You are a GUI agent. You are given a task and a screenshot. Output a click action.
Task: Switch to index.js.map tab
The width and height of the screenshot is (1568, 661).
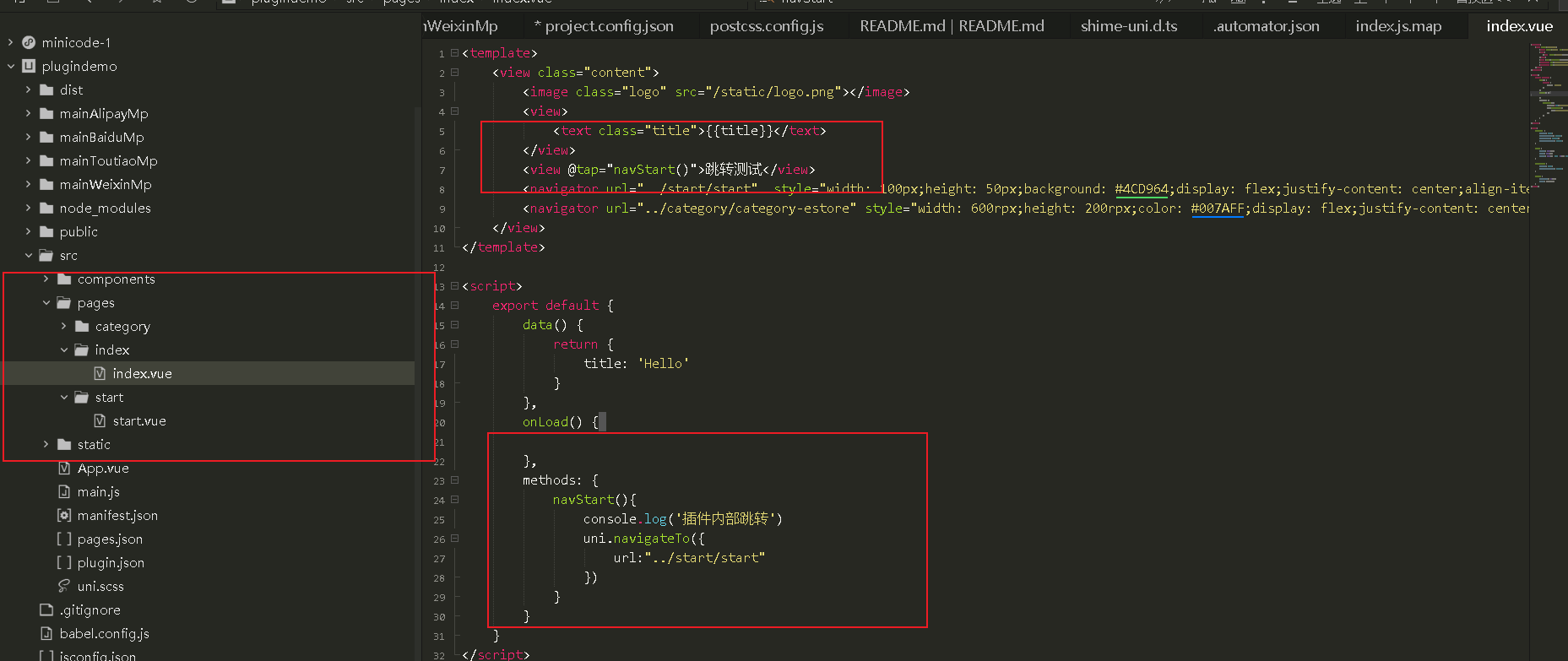tap(1398, 26)
